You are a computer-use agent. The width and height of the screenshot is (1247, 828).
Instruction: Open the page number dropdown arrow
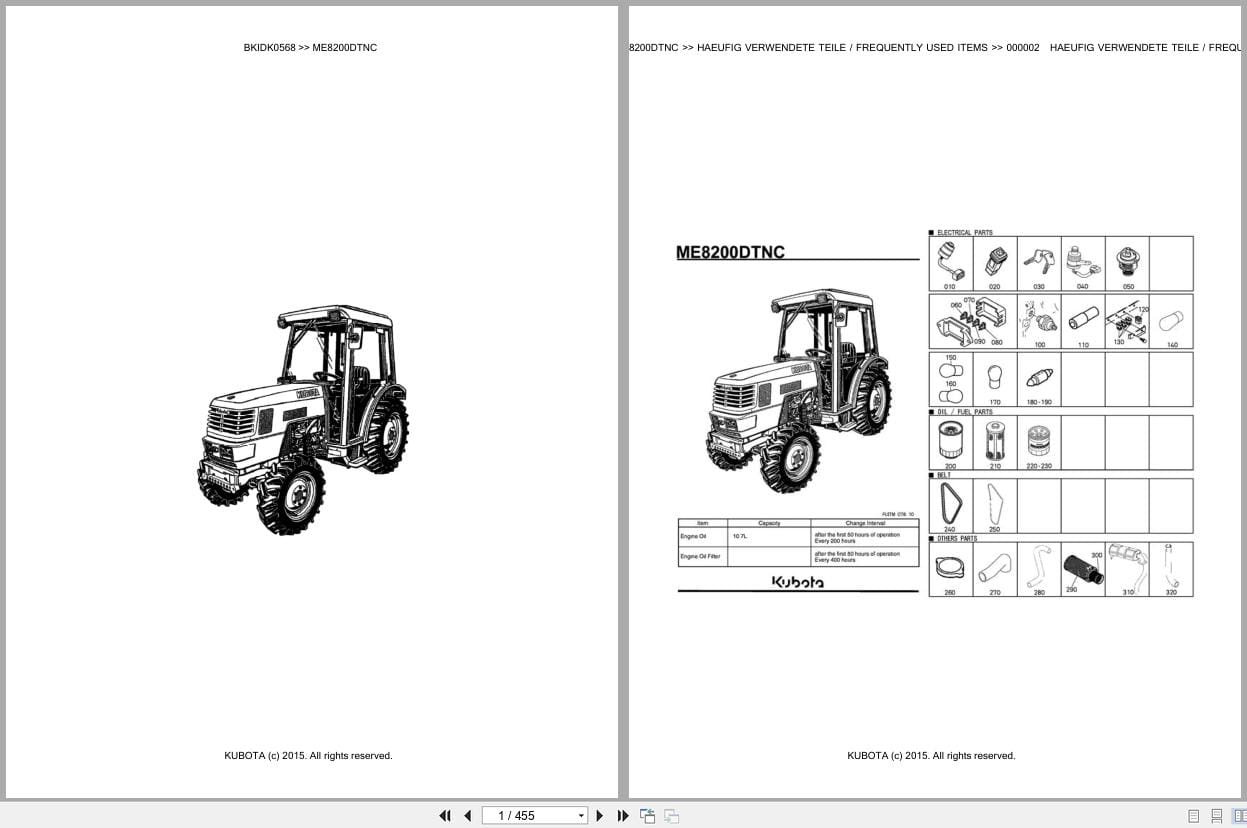[x=581, y=816]
